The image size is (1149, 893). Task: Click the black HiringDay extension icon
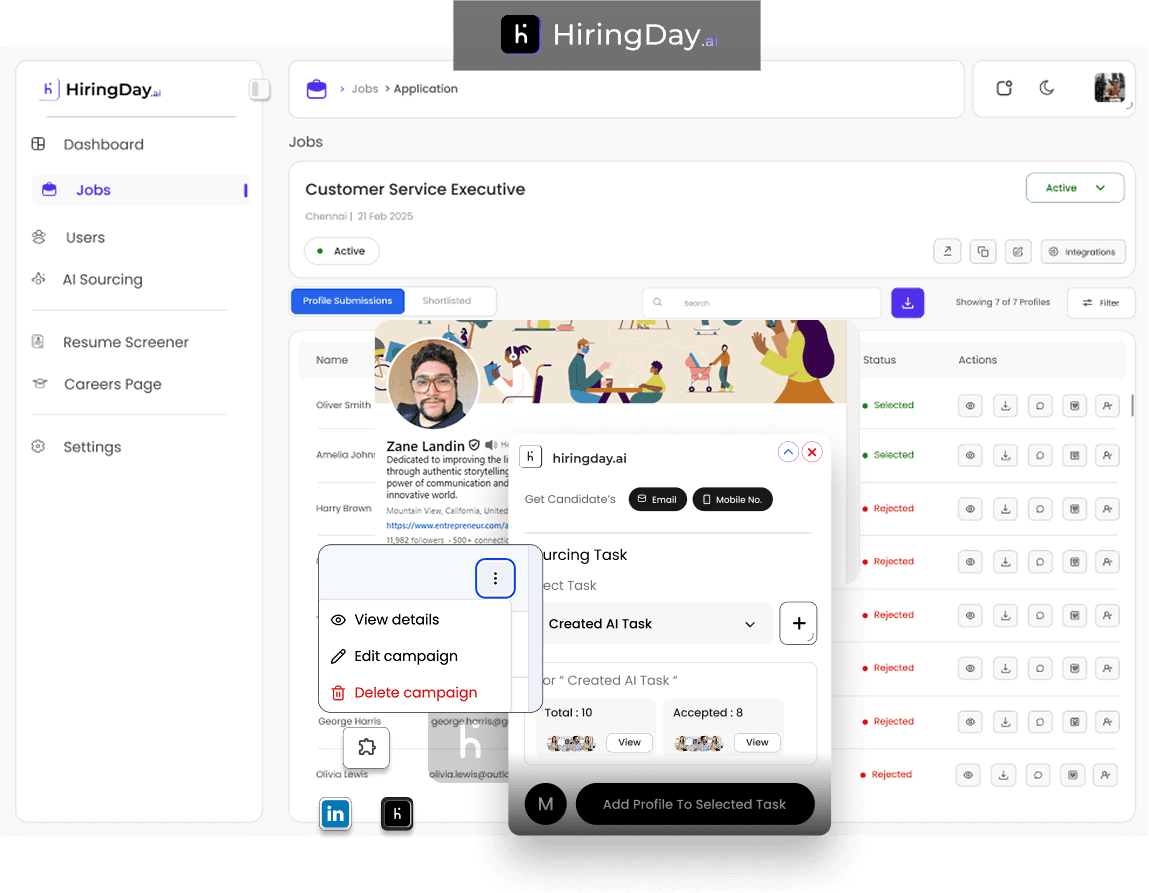397,814
